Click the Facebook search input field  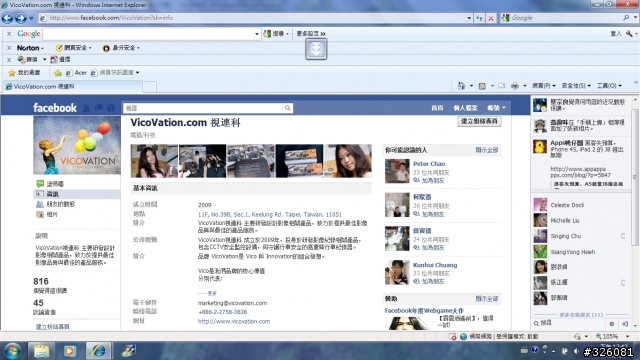pyautogui.click(x=203, y=108)
